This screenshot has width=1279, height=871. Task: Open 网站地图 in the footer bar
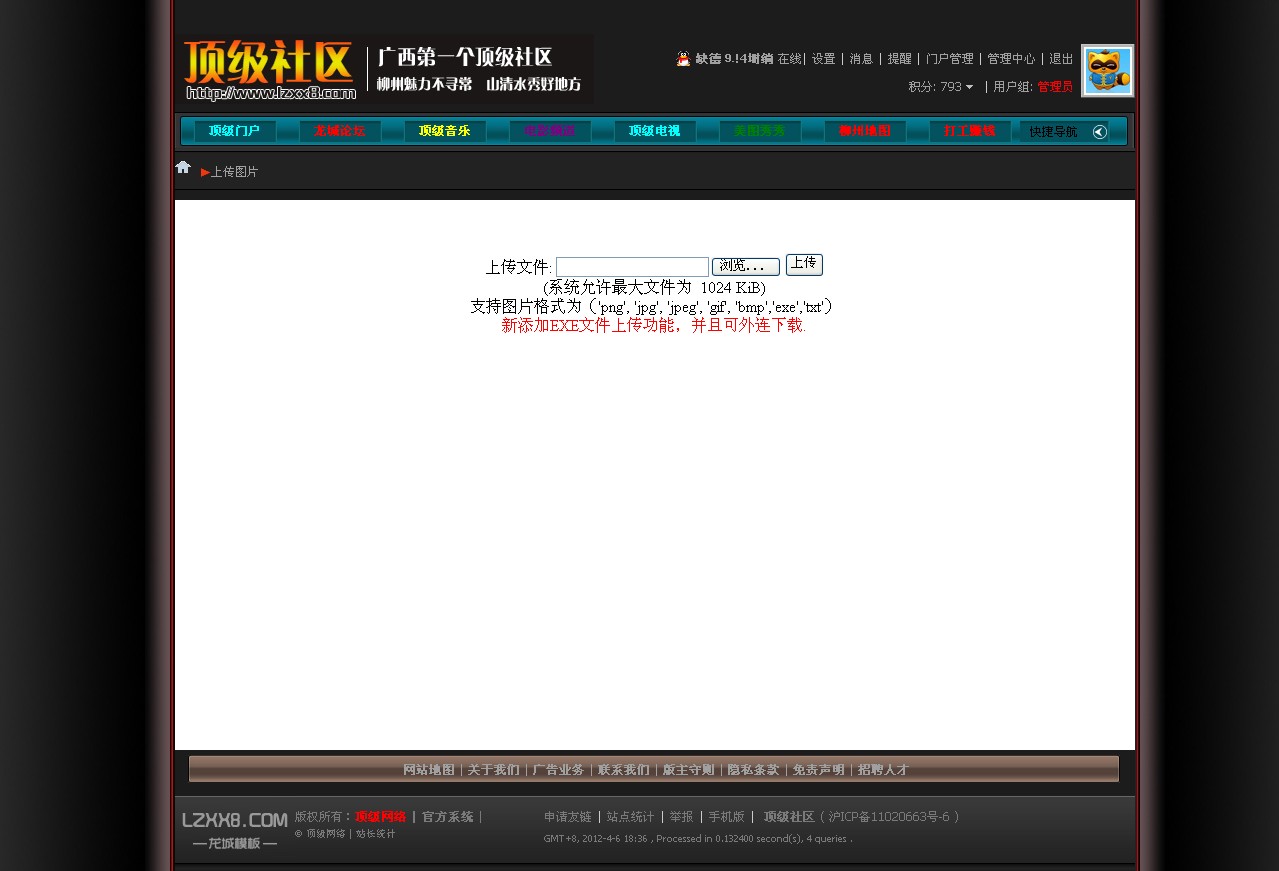[x=429, y=770]
